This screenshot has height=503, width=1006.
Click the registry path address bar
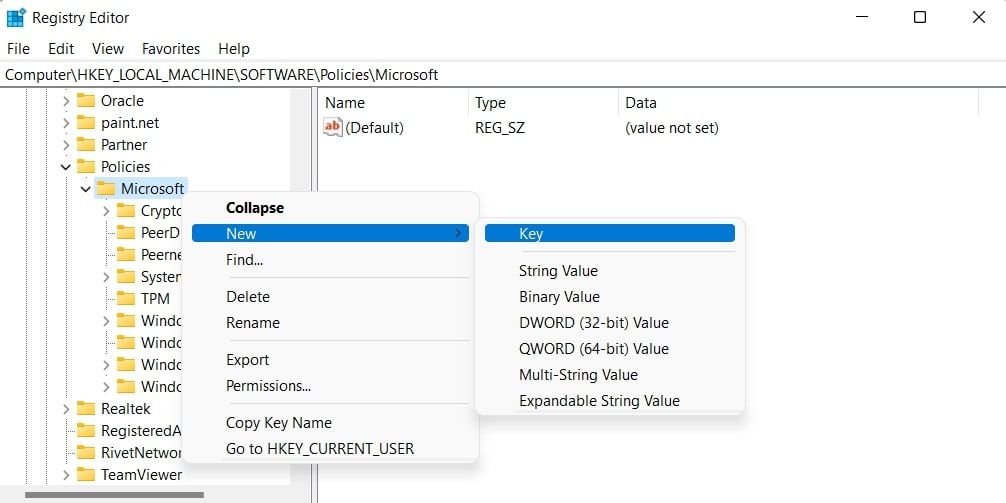point(500,74)
